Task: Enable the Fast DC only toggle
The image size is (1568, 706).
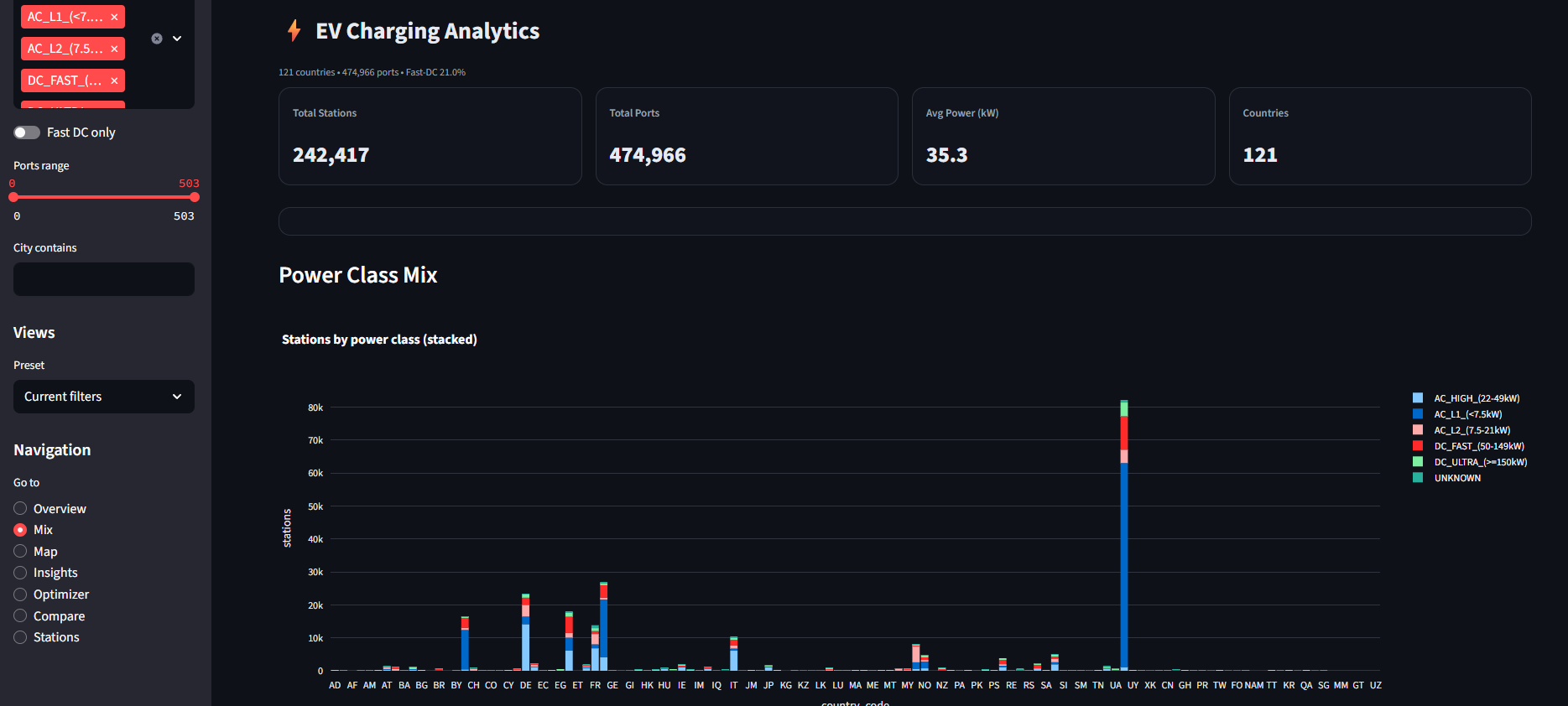Action: (27, 132)
